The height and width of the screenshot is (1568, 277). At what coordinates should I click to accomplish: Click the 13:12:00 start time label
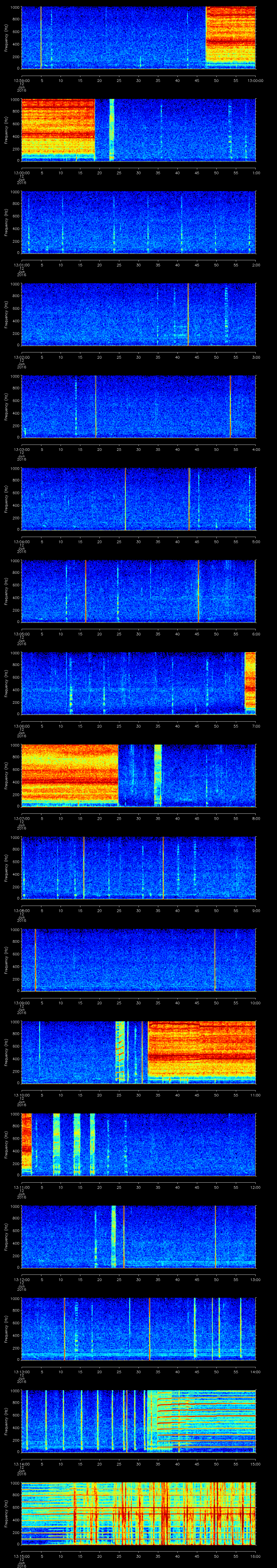(21, 1279)
